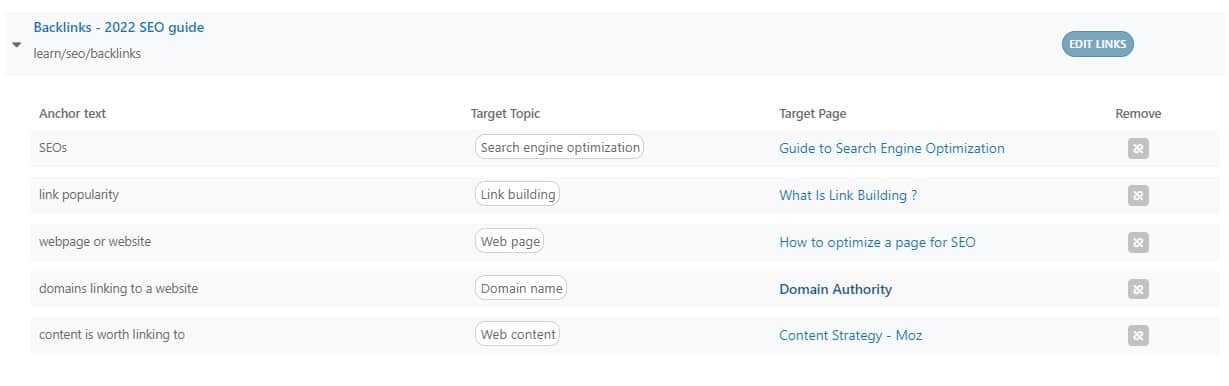Click the Target Topic column header
This screenshot has width=1229, height=386.
[505, 114]
